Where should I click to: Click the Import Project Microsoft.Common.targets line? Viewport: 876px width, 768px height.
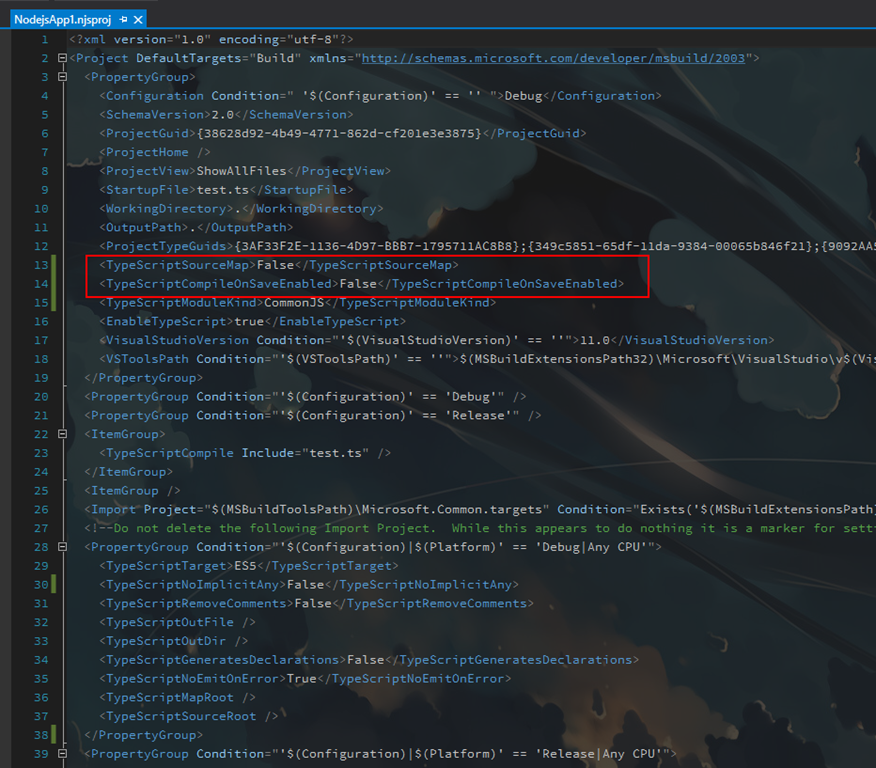tap(480, 509)
